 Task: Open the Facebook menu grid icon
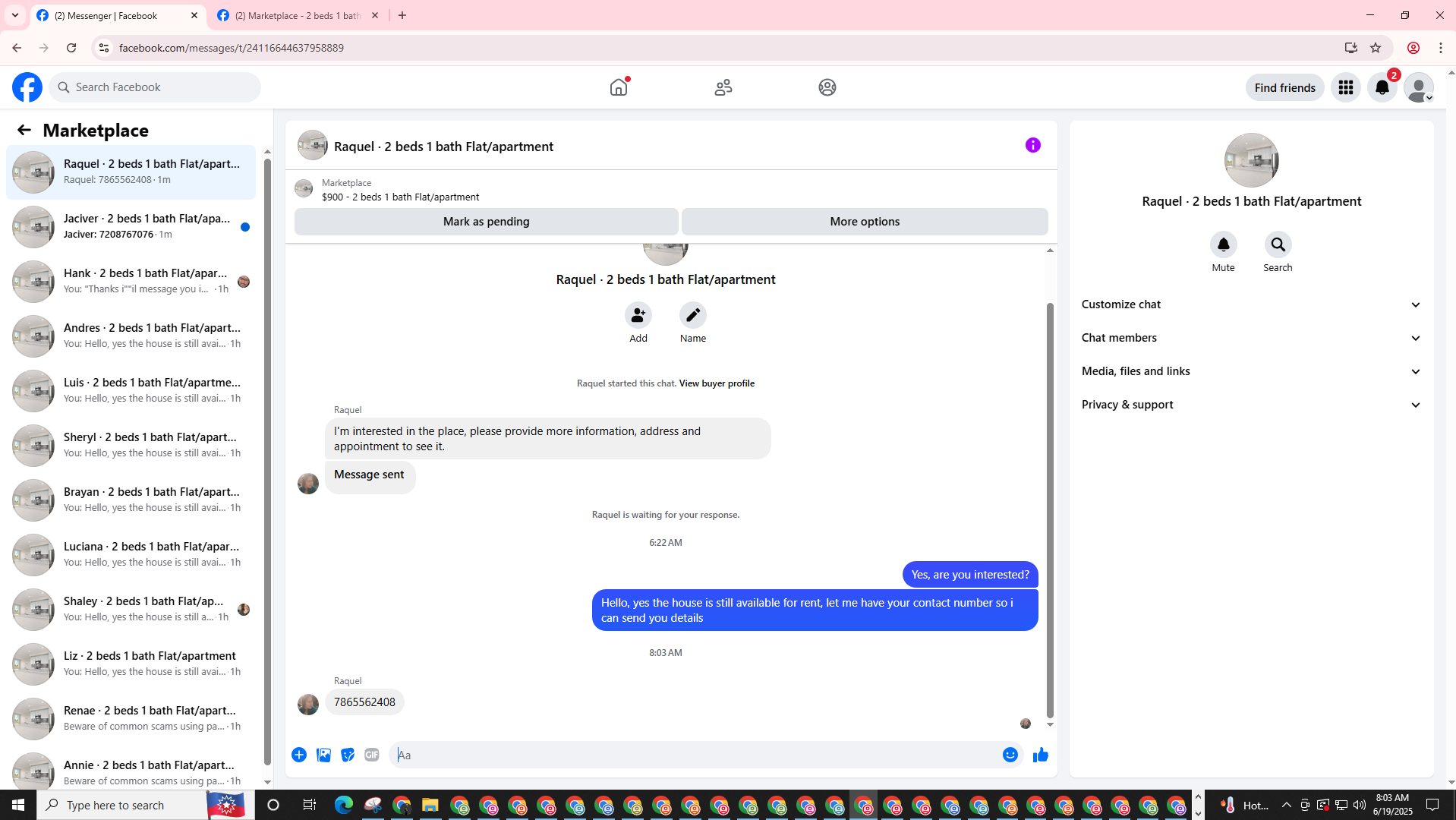pyautogui.click(x=1346, y=87)
